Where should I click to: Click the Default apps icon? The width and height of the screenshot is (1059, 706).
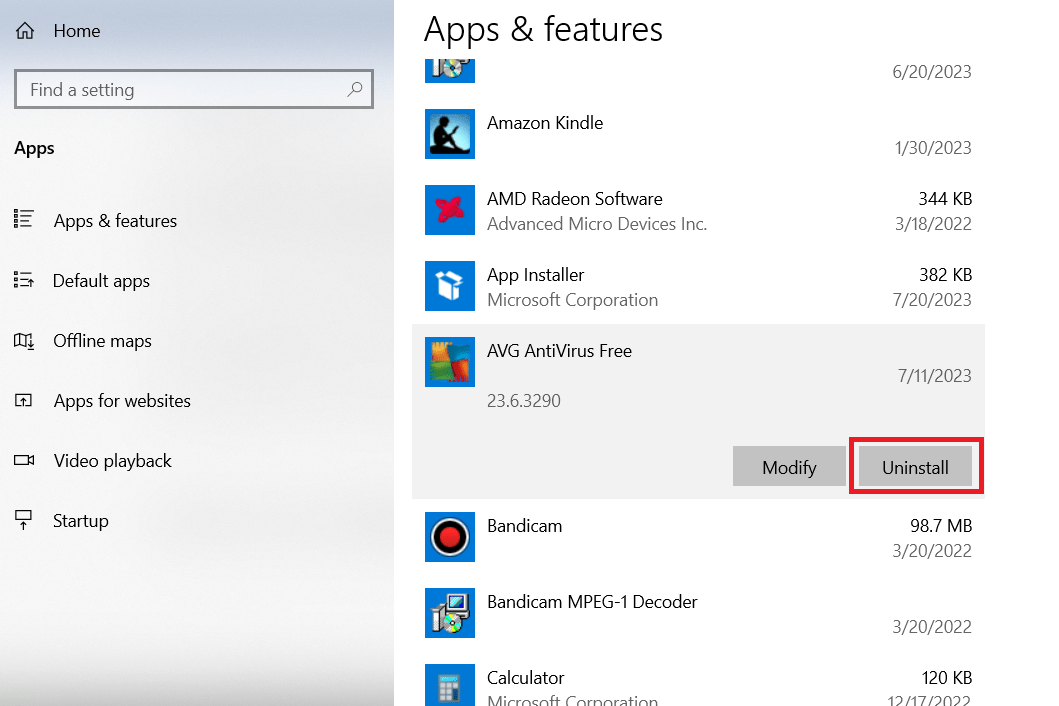tap(24, 279)
